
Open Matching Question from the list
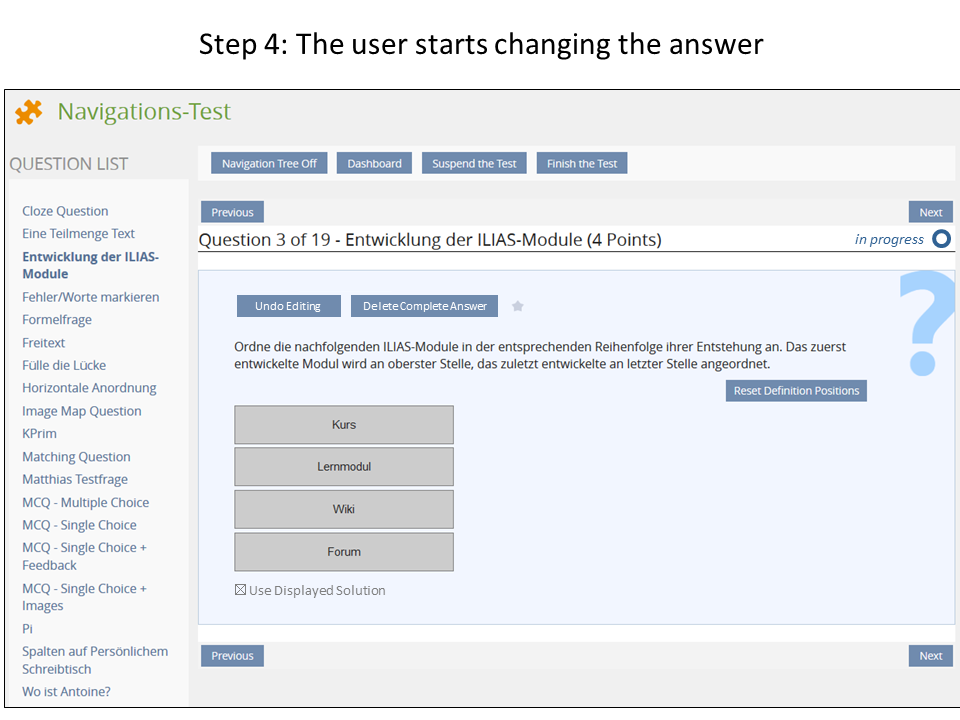point(76,457)
